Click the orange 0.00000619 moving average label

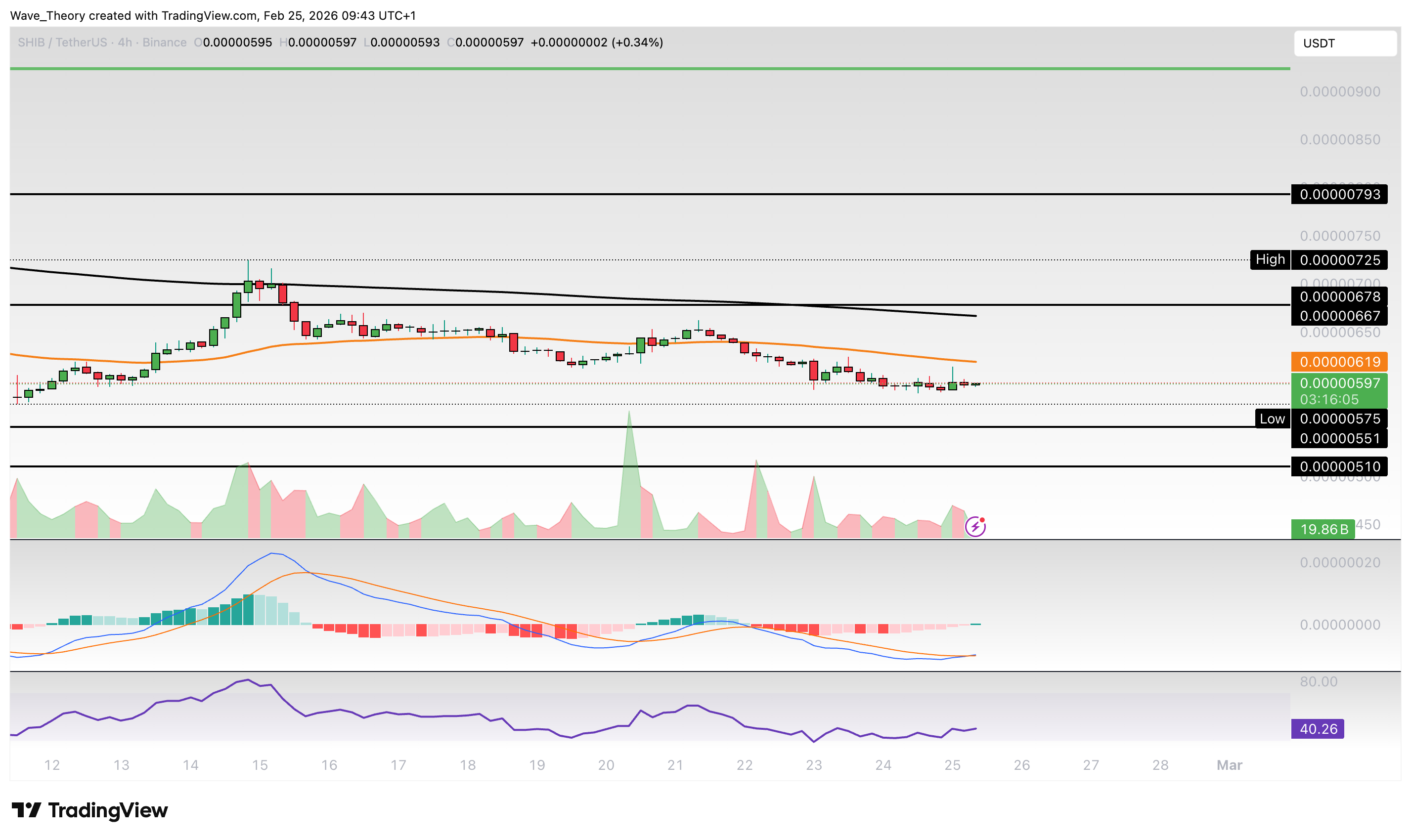click(1339, 362)
